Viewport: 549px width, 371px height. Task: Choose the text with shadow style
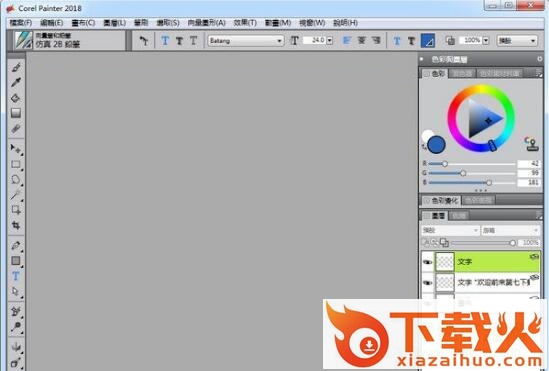[179, 41]
